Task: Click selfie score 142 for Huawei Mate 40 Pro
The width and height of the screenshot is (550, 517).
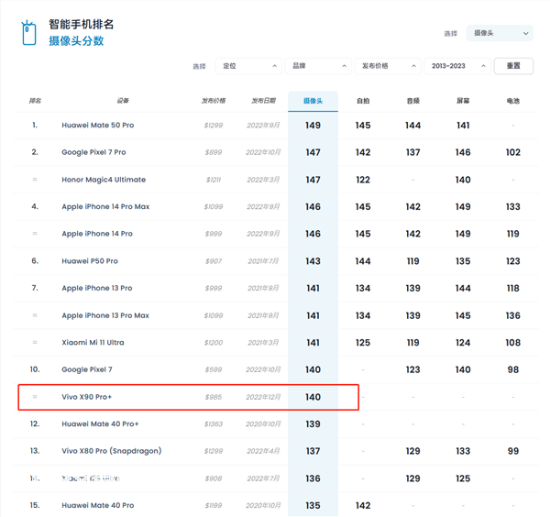Action: coord(363,505)
